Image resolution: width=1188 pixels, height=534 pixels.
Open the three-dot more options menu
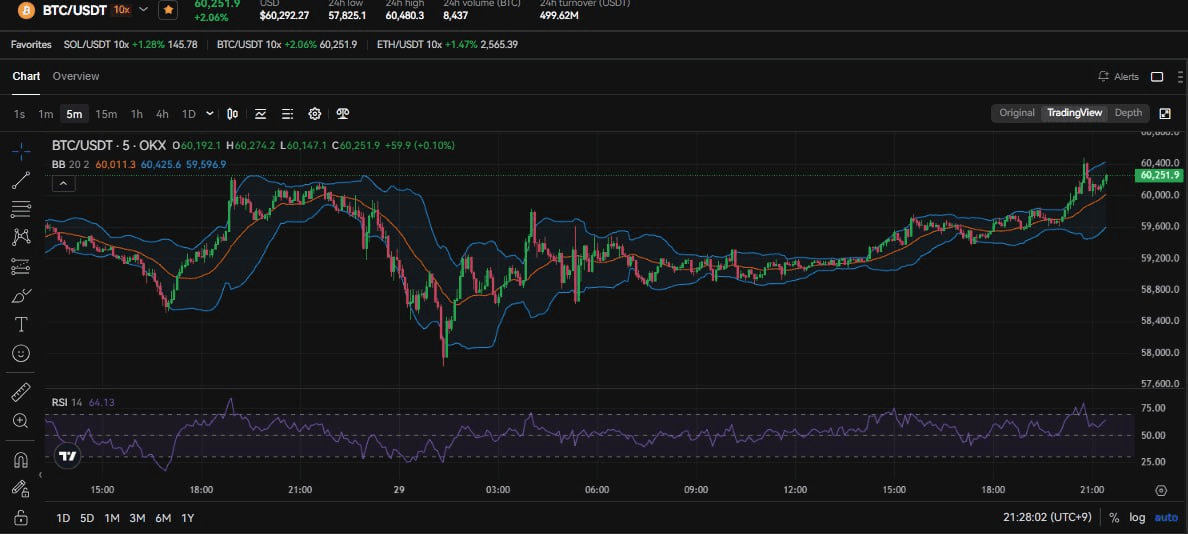[1180, 77]
